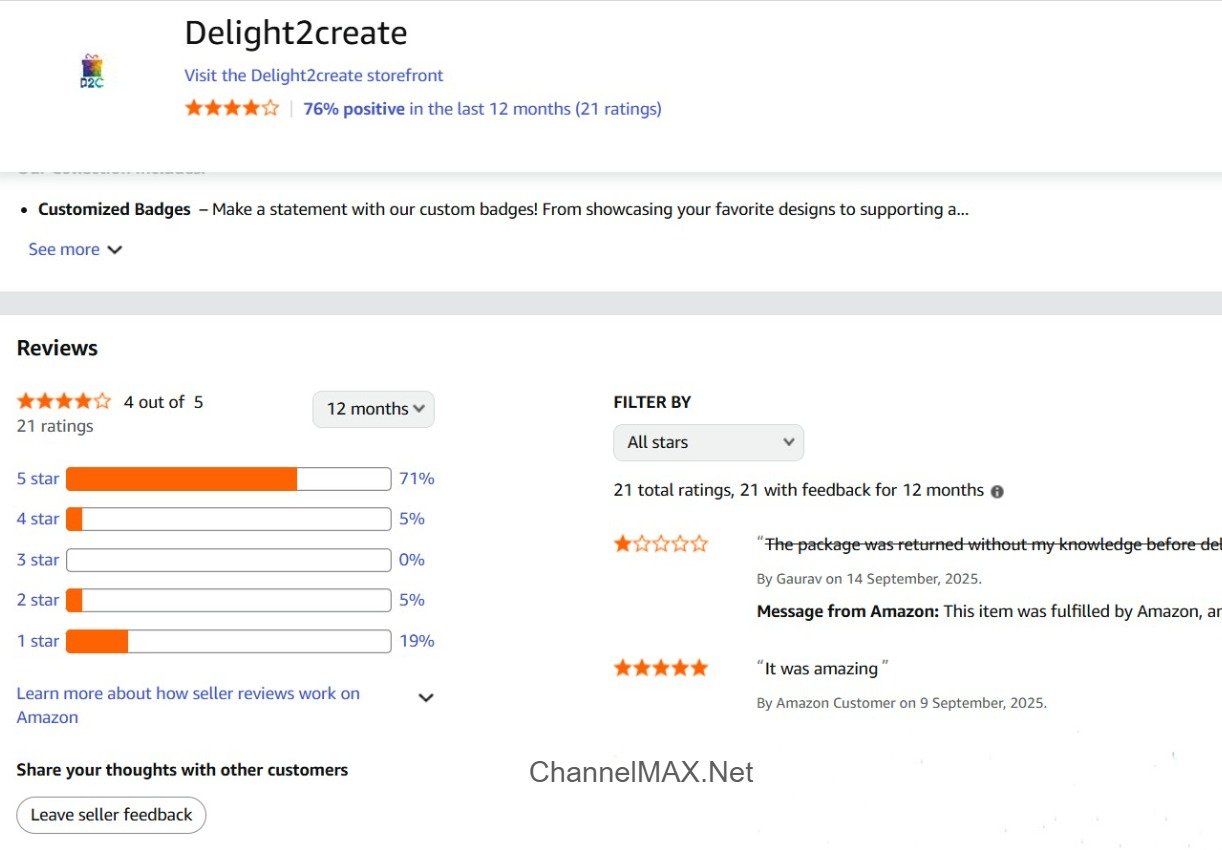Select the "5 star" filter link
Image resolution: width=1222 pixels, height=850 pixels.
[37, 478]
